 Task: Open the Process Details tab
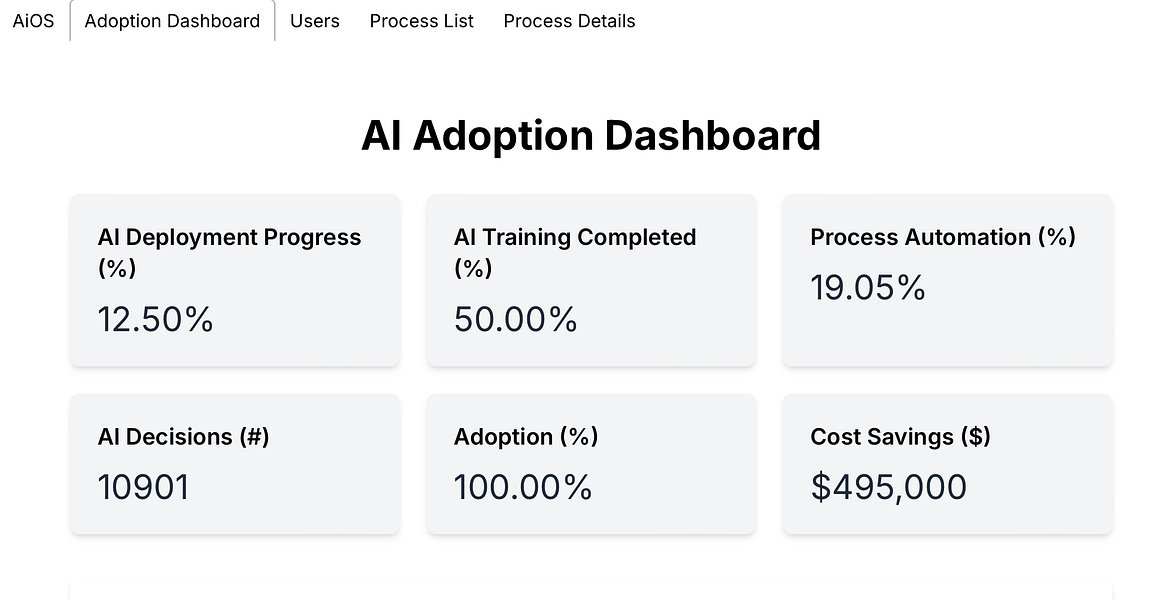[x=569, y=21]
